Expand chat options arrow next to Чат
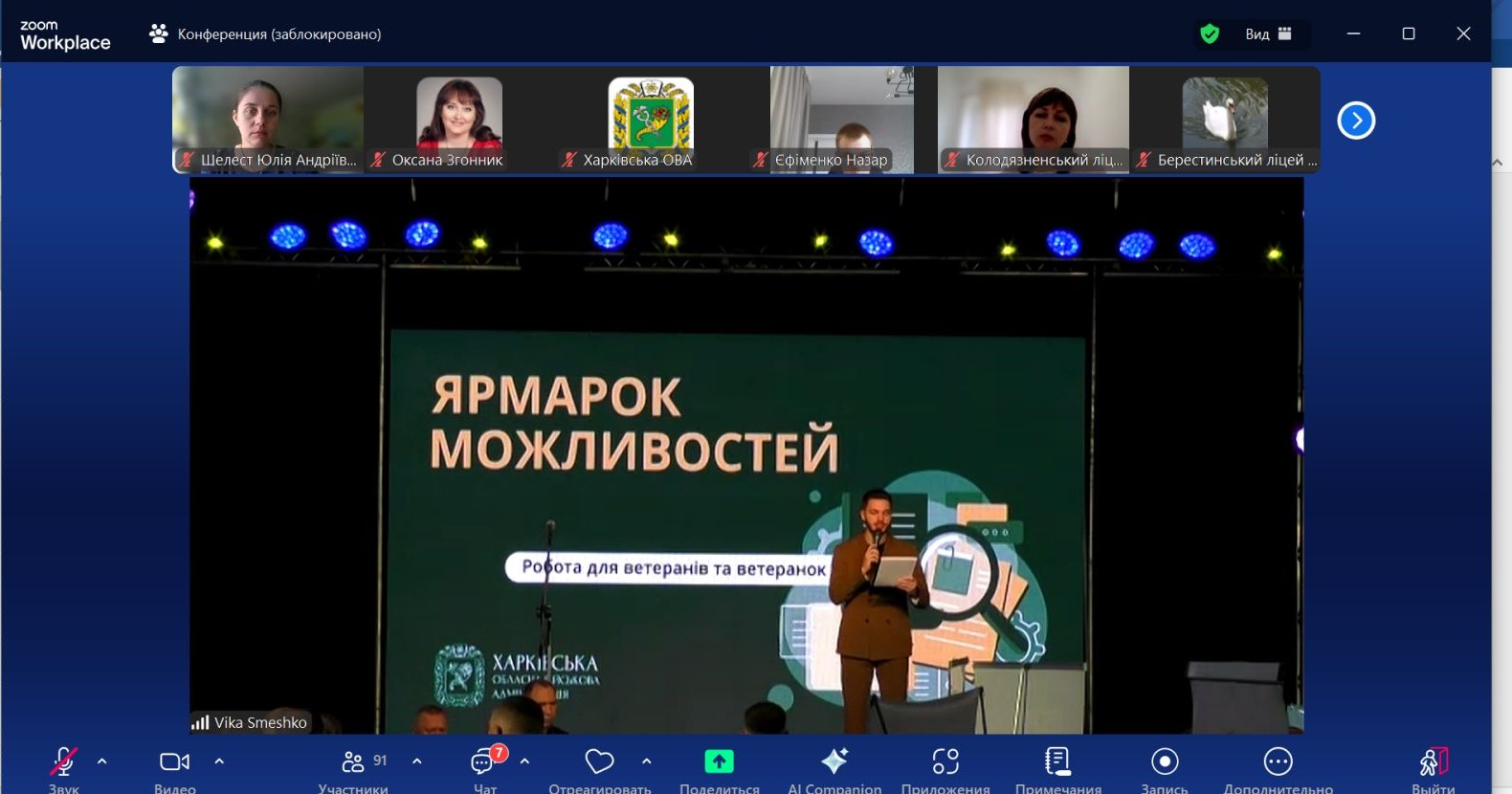Image resolution: width=1512 pixels, height=794 pixels. pyautogui.click(x=524, y=761)
